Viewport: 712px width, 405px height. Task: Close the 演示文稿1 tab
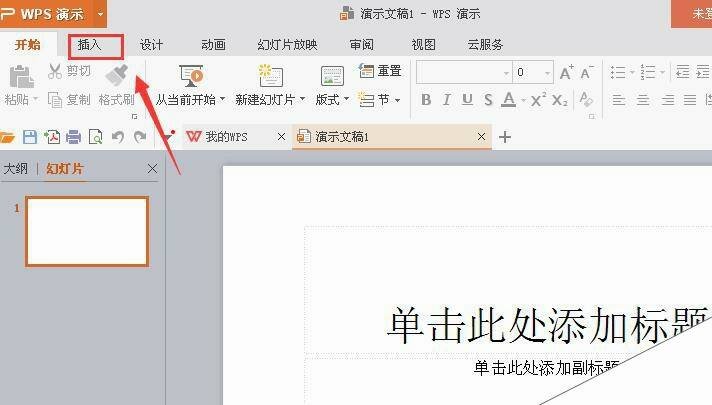tap(481, 137)
